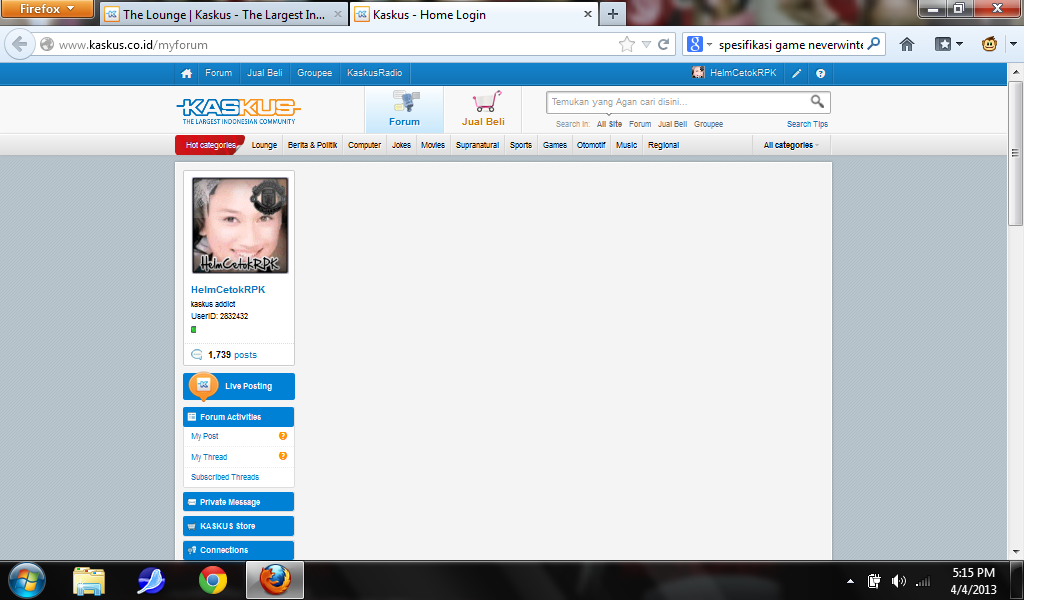Open the help question mark icon
The image size is (1038, 602).
pyautogui.click(x=820, y=74)
